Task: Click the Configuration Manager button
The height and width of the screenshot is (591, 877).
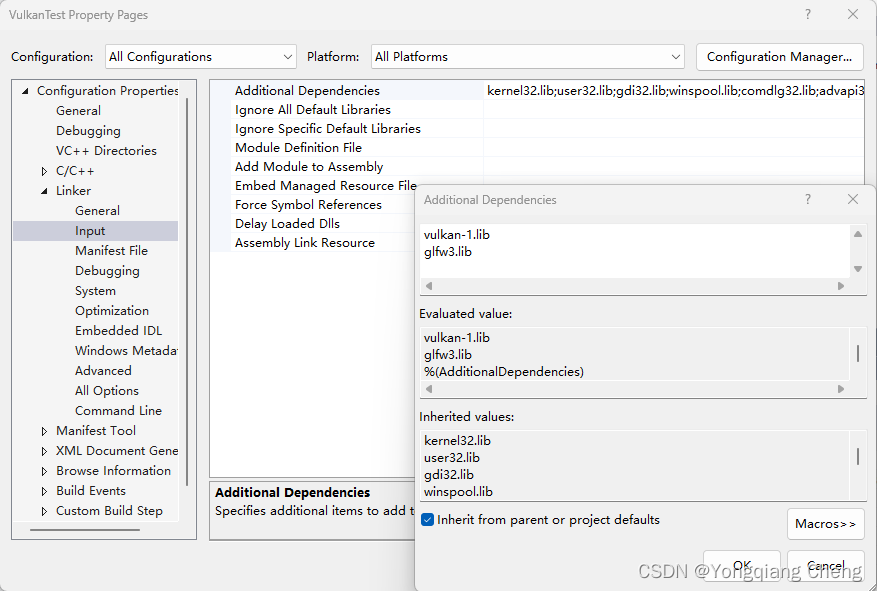Action: (x=779, y=56)
